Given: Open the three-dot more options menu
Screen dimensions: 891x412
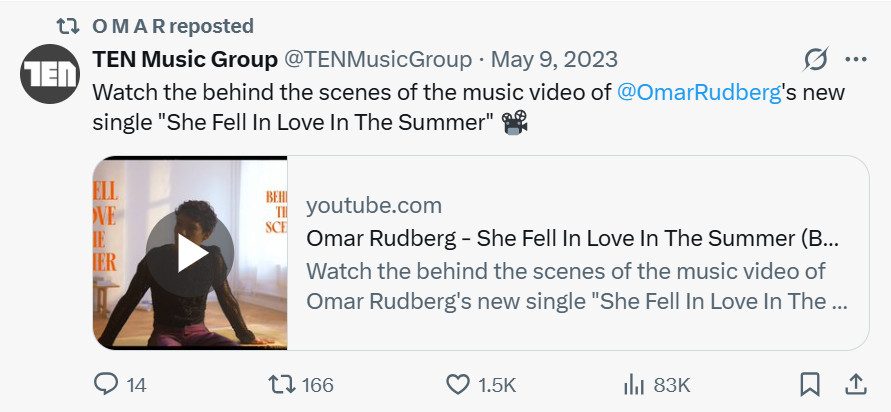Looking at the screenshot, I should pyautogui.click(x=856, y=60).
